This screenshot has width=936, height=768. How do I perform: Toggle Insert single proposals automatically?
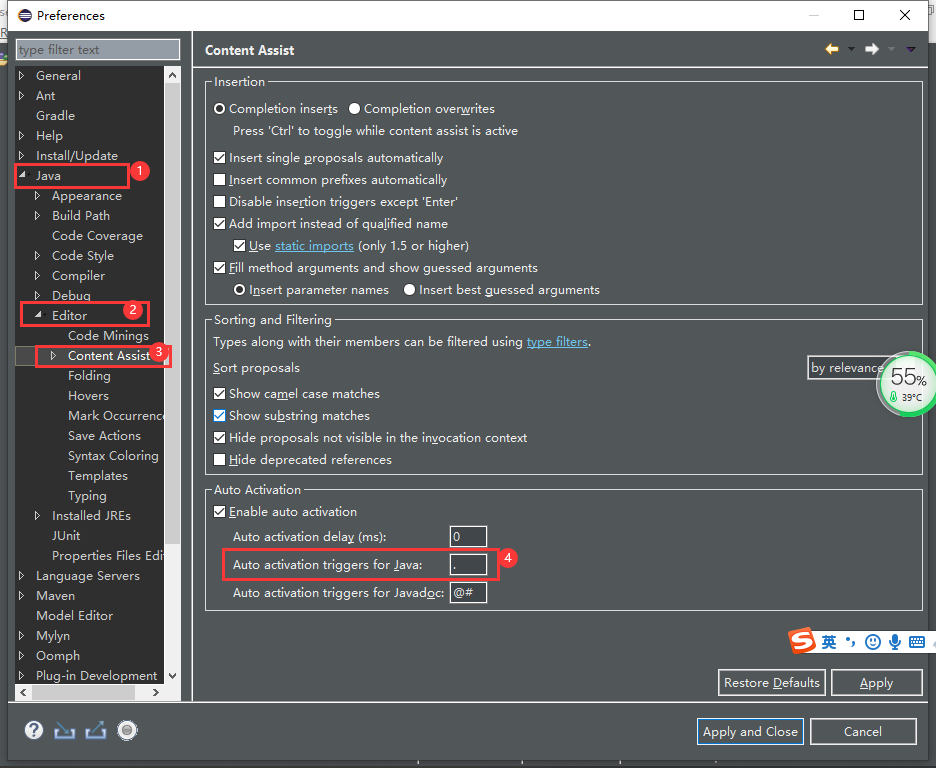click(x=220, y=158)
